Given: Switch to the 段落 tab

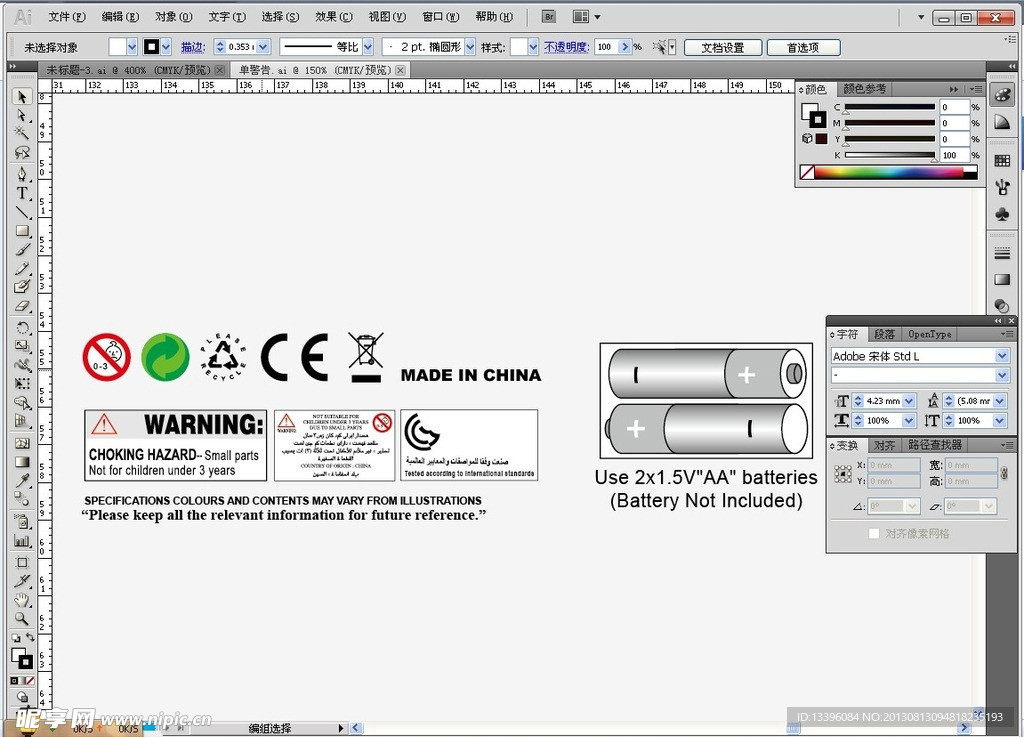Looking at the screenshot, I should (884, 334).
